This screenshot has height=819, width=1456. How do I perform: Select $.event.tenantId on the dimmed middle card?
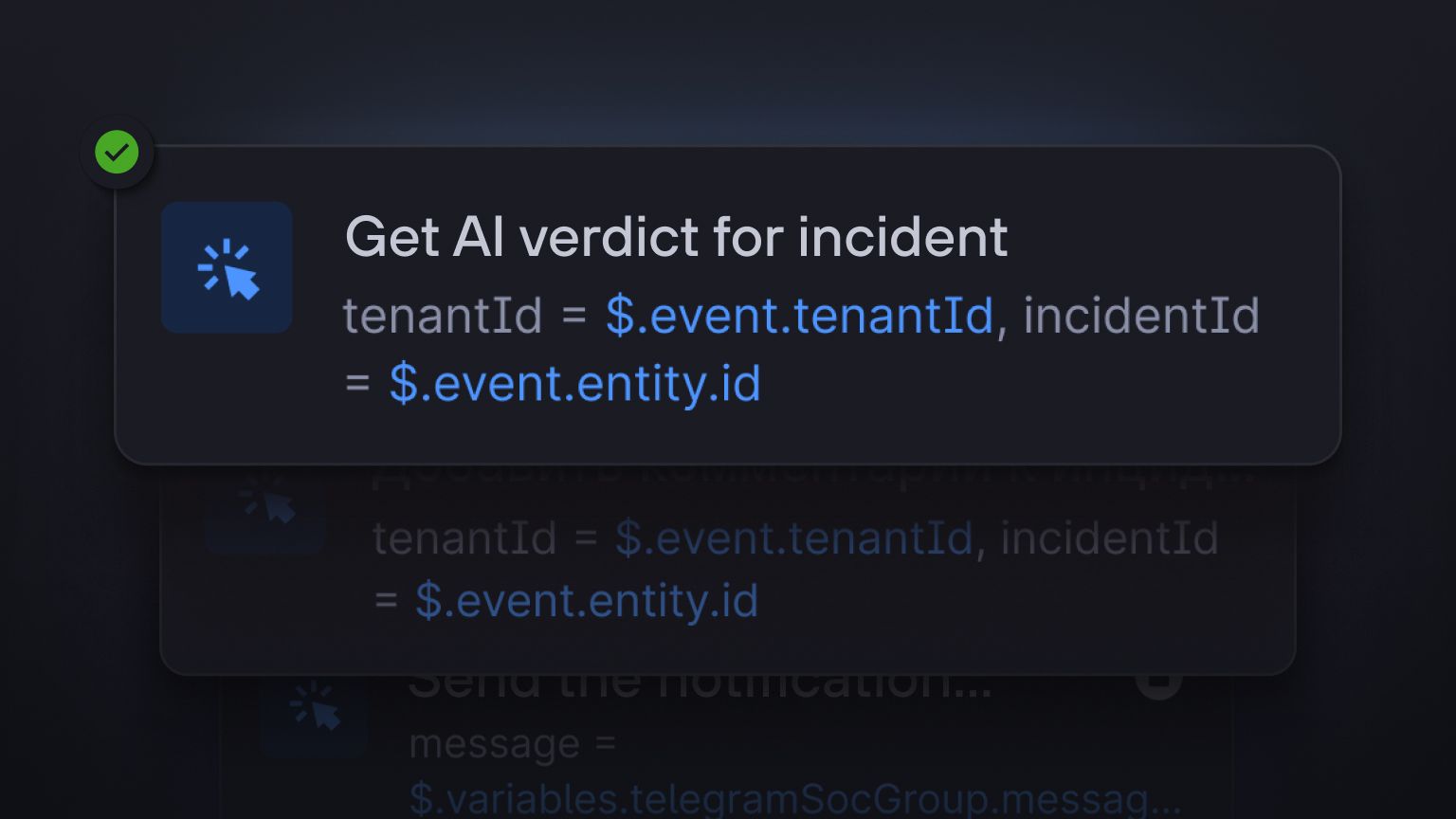794,538
